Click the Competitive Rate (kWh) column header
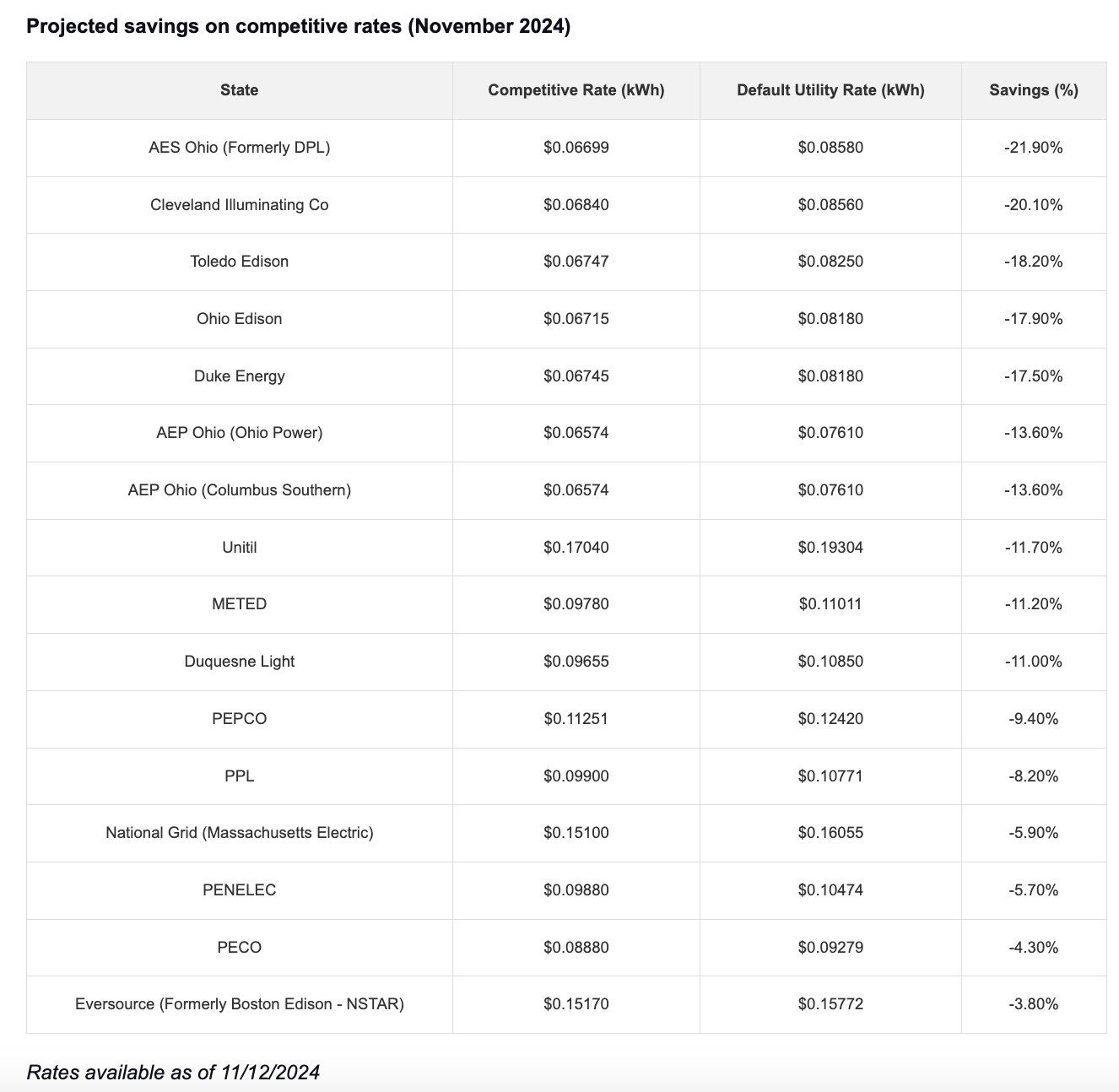The width and height of the screenshot is (1119, 1092). tap(576, 90)
